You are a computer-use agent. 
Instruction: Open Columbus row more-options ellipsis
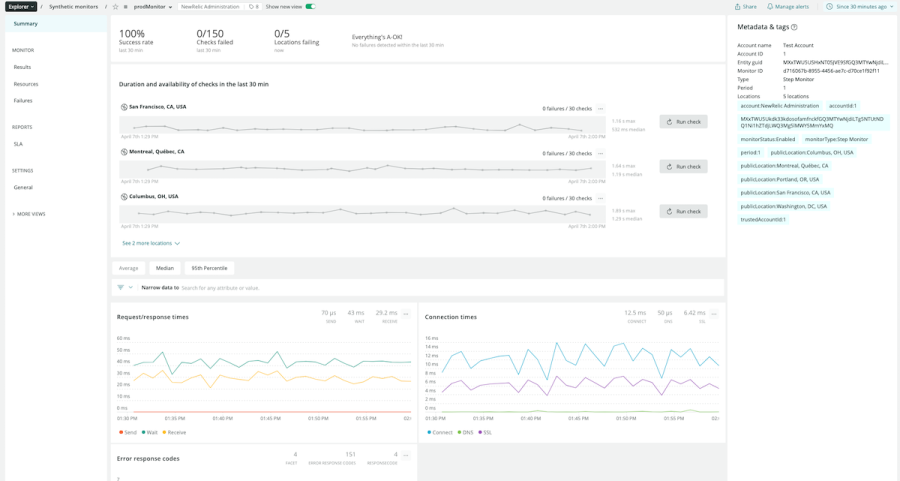(600, 198)
